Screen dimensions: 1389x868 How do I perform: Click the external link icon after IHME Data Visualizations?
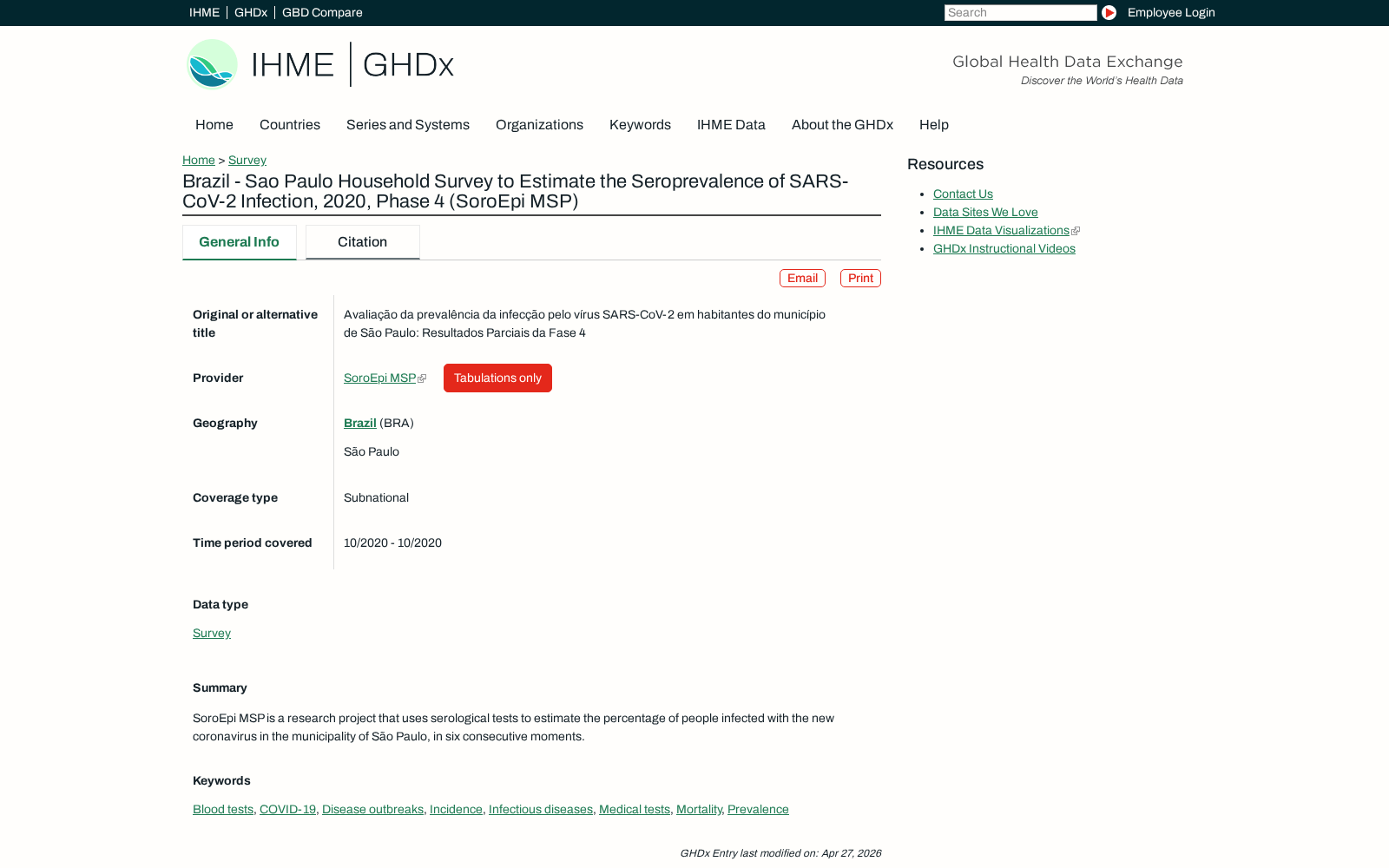1076,231
